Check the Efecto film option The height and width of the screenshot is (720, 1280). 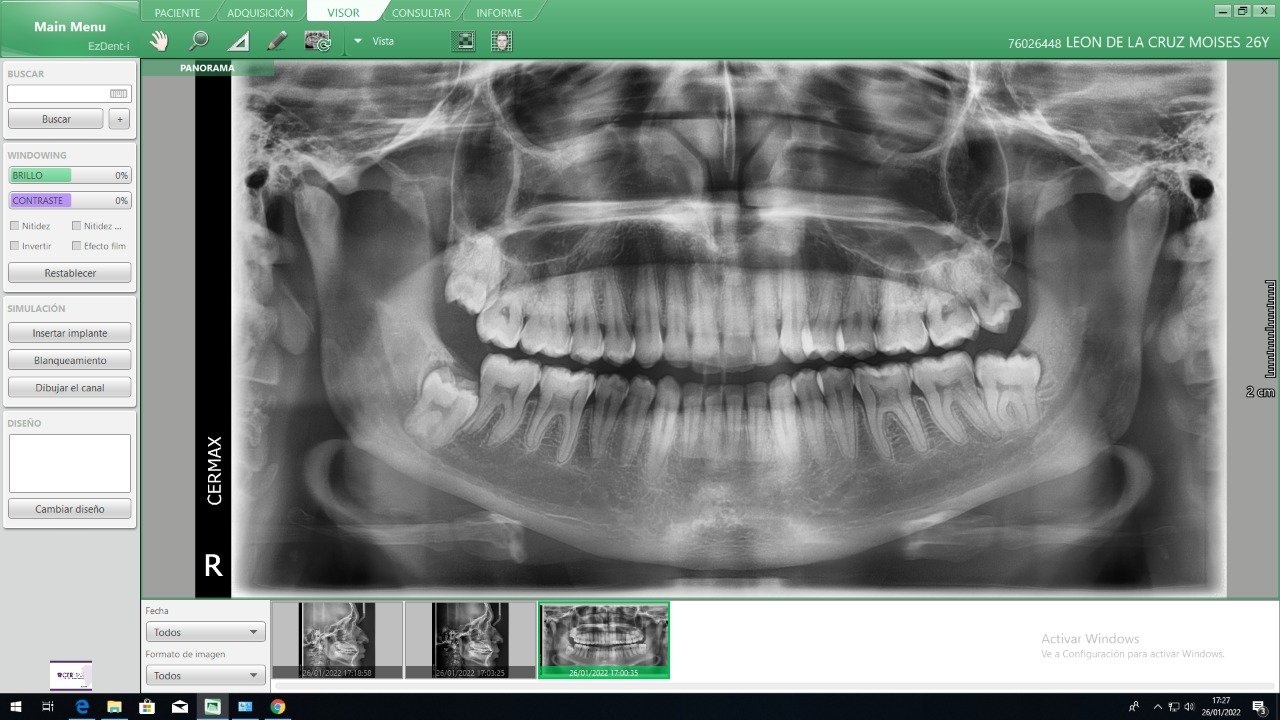76,246
